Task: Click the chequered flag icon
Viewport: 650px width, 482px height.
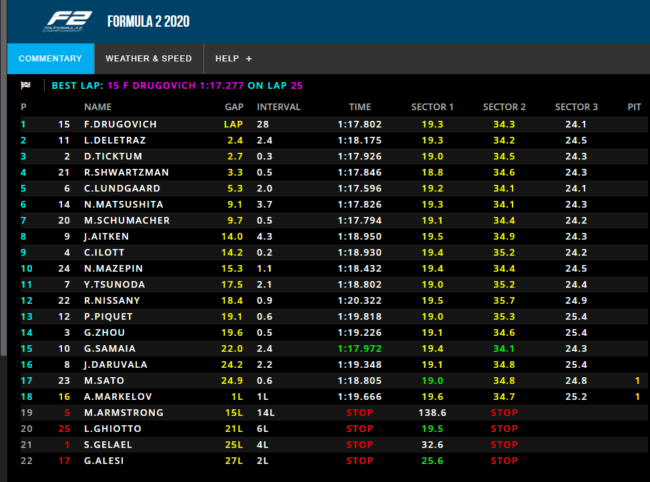Action: (x=26, y=85)
